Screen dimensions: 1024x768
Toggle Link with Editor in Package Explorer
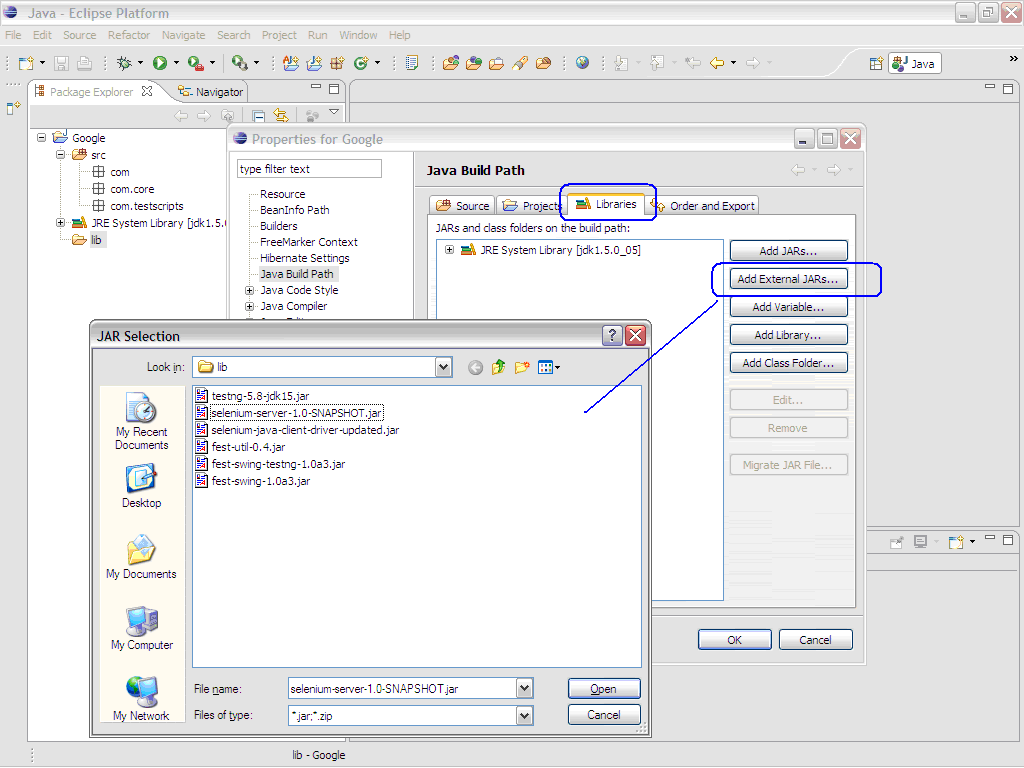281,116
